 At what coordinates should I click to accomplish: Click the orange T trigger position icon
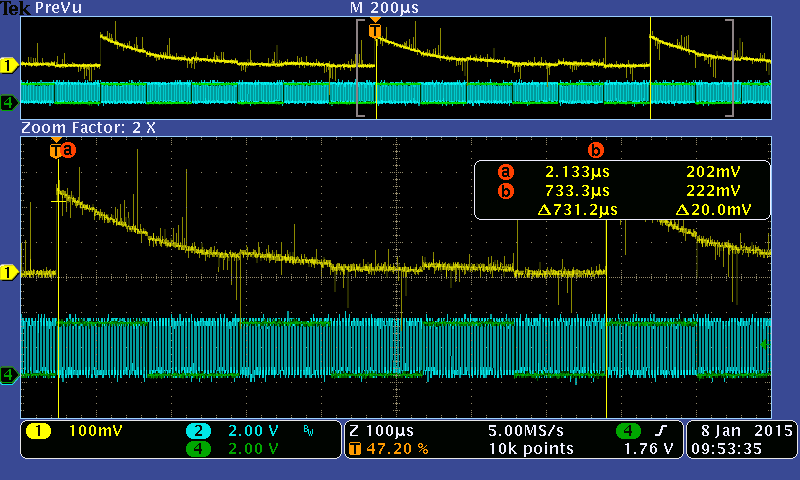point(355,449)
